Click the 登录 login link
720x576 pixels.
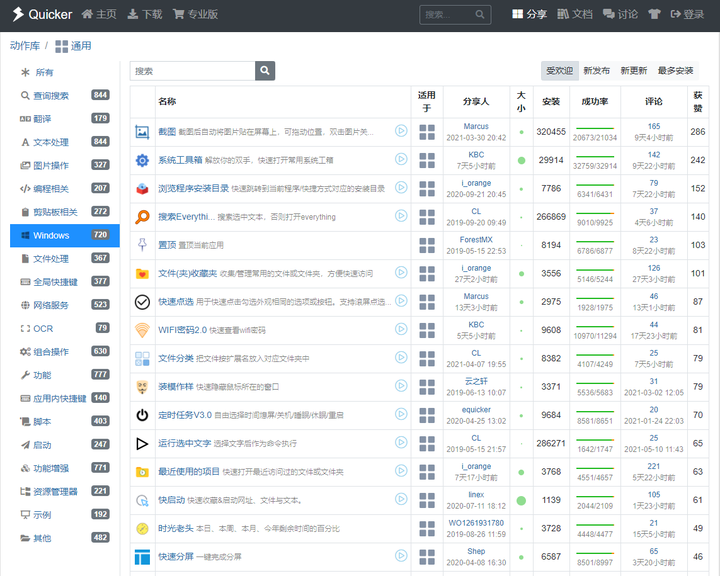687,14
